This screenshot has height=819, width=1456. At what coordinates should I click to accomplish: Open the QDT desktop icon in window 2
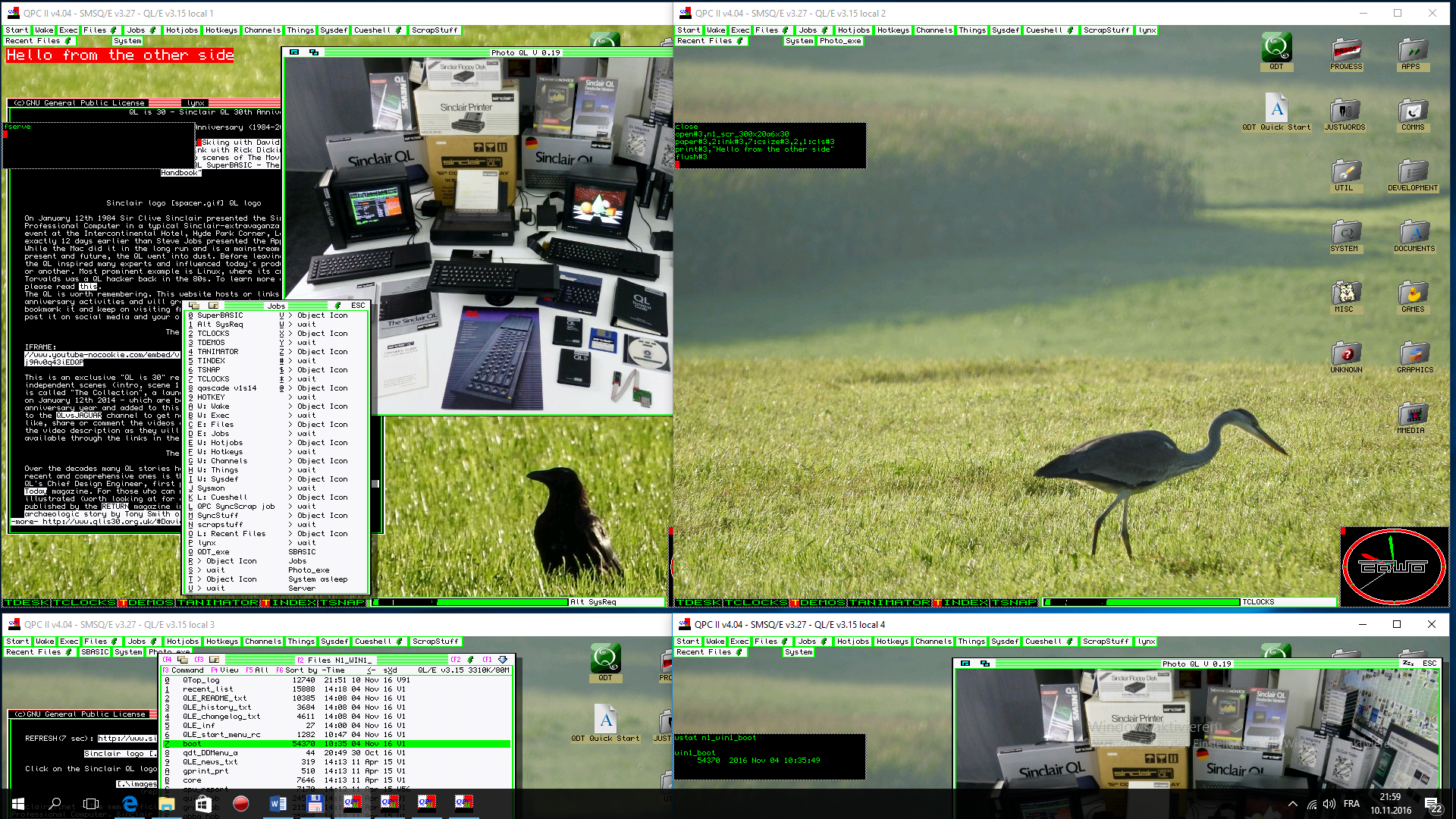[x=1276, y=51]
